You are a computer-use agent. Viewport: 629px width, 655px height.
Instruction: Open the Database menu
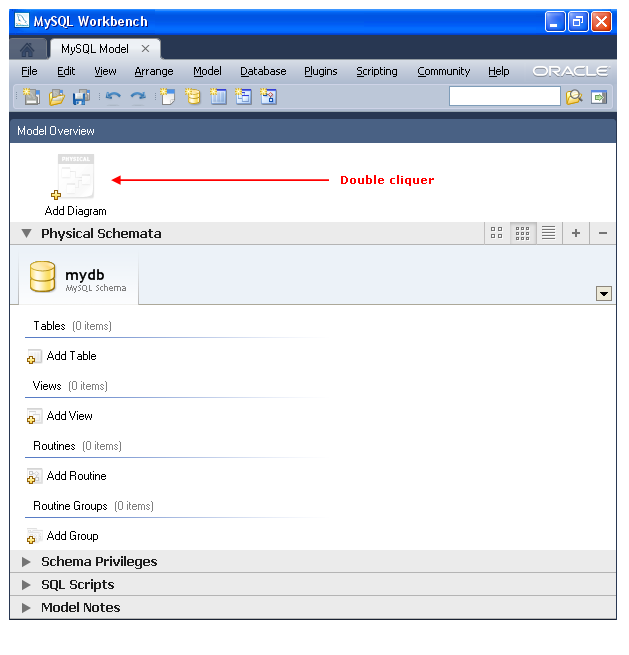point(263,71)
